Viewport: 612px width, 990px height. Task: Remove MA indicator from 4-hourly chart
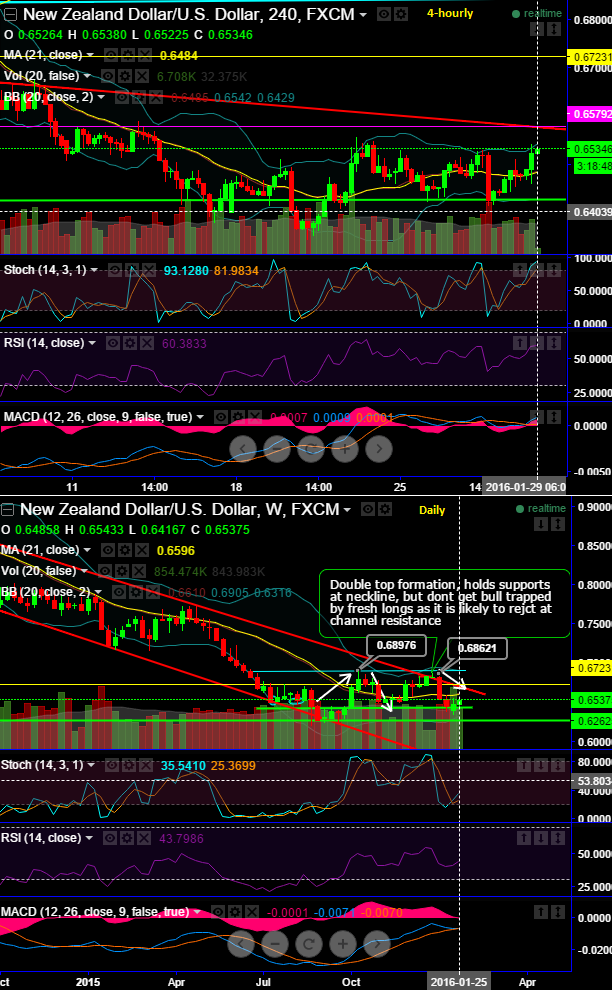point(145,55)
